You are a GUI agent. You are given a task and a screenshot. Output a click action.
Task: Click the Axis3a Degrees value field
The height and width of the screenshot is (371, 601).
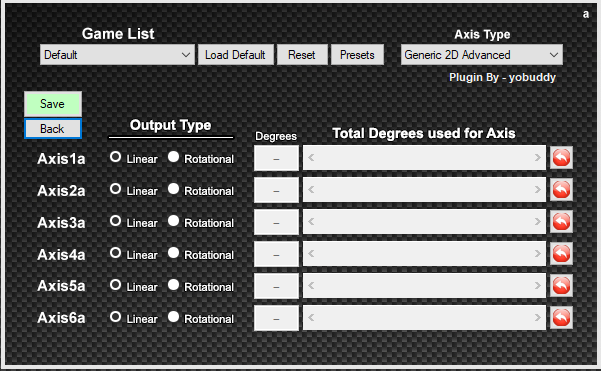click(x=276, y=222)
